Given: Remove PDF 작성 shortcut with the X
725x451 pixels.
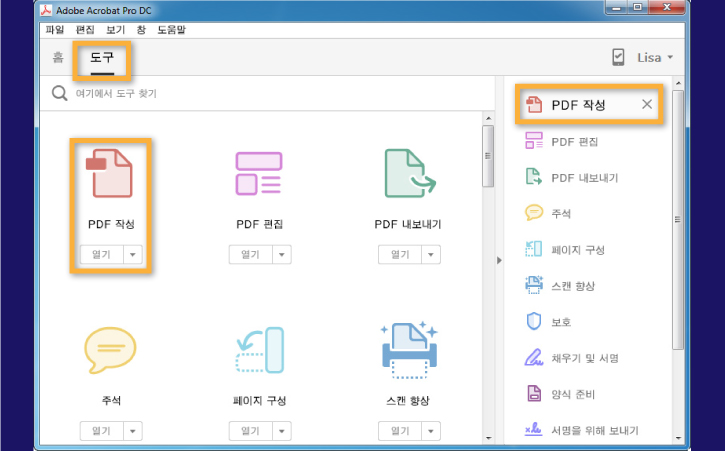Looking at the screenshot, I should point(647,105).
